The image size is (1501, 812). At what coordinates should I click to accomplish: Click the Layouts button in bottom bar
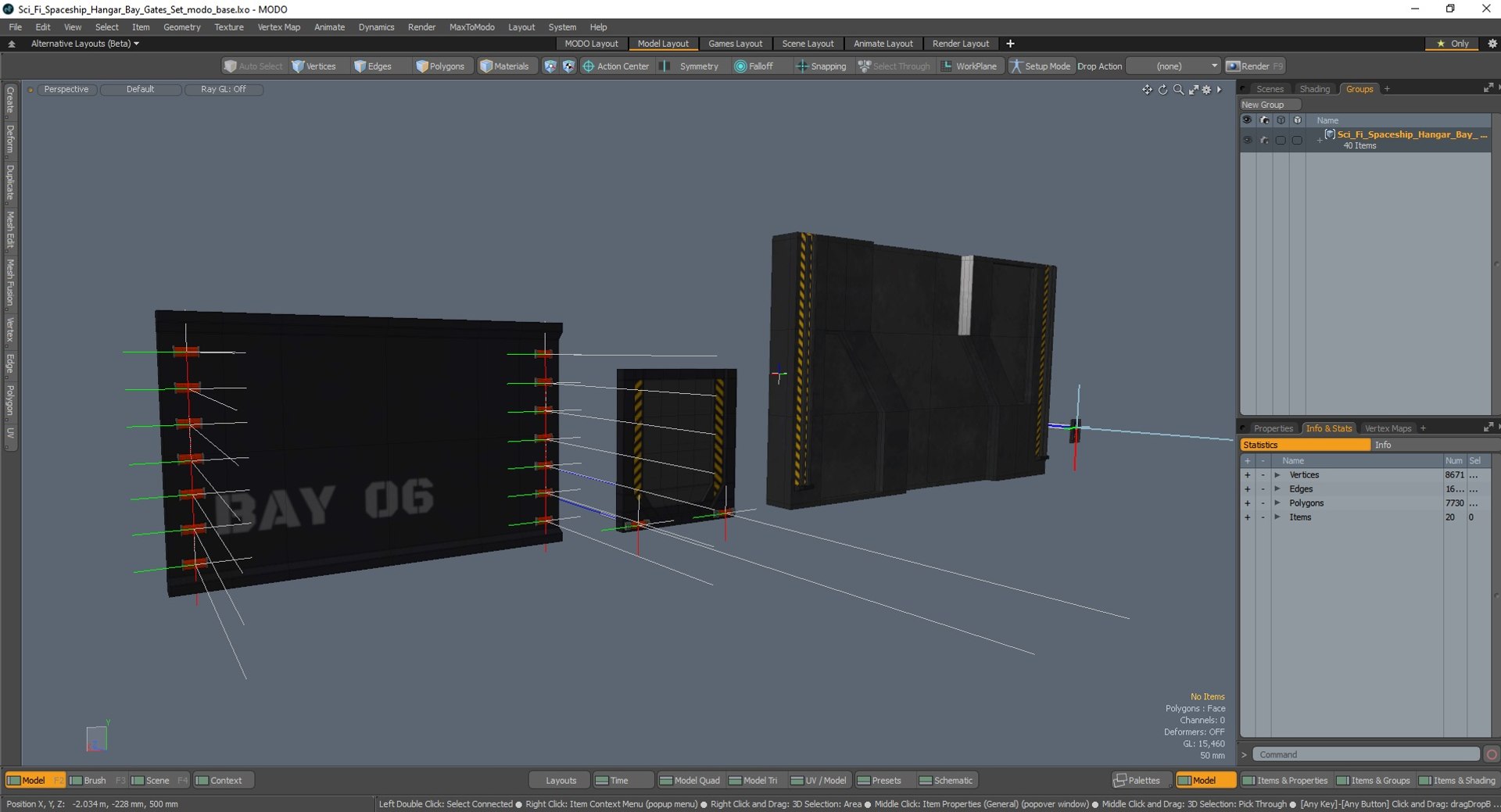click(x=561, y=780)
